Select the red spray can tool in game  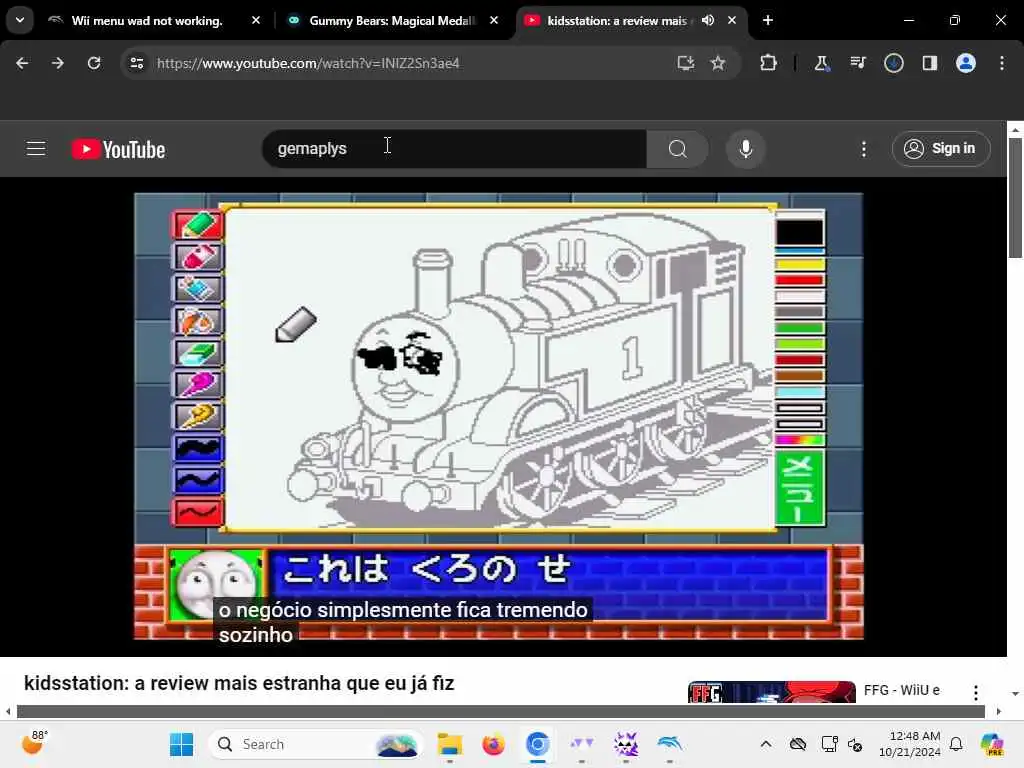click(198, 257)
